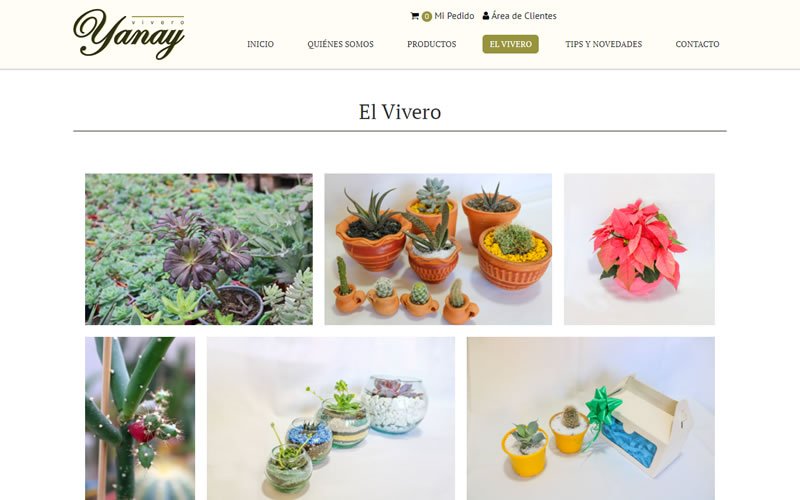
Task: Open the pink poinsettia photo
Action: (639, 249)
